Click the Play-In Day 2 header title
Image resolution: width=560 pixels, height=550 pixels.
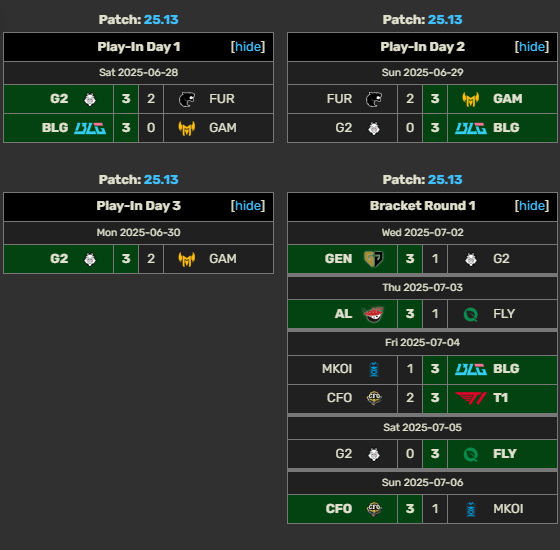coord(422,47)
